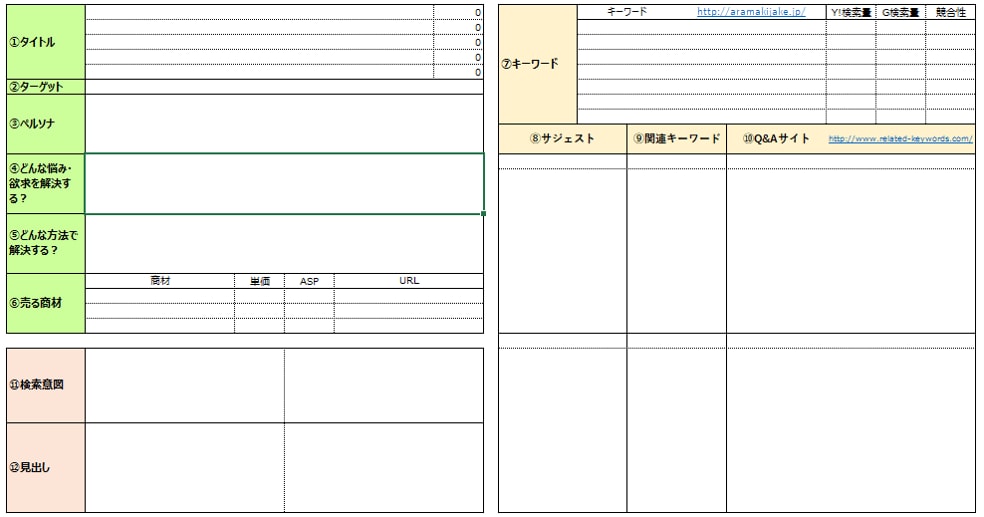The width and height of the screenshot is (984, 517).
Task: Select the ⑩Q&Aサイト header text
Action: click(x=776, y=139)
